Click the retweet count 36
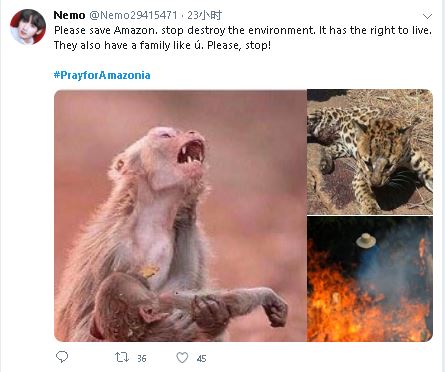The height and width of the screenshot is (372, 445). [142, 359]
